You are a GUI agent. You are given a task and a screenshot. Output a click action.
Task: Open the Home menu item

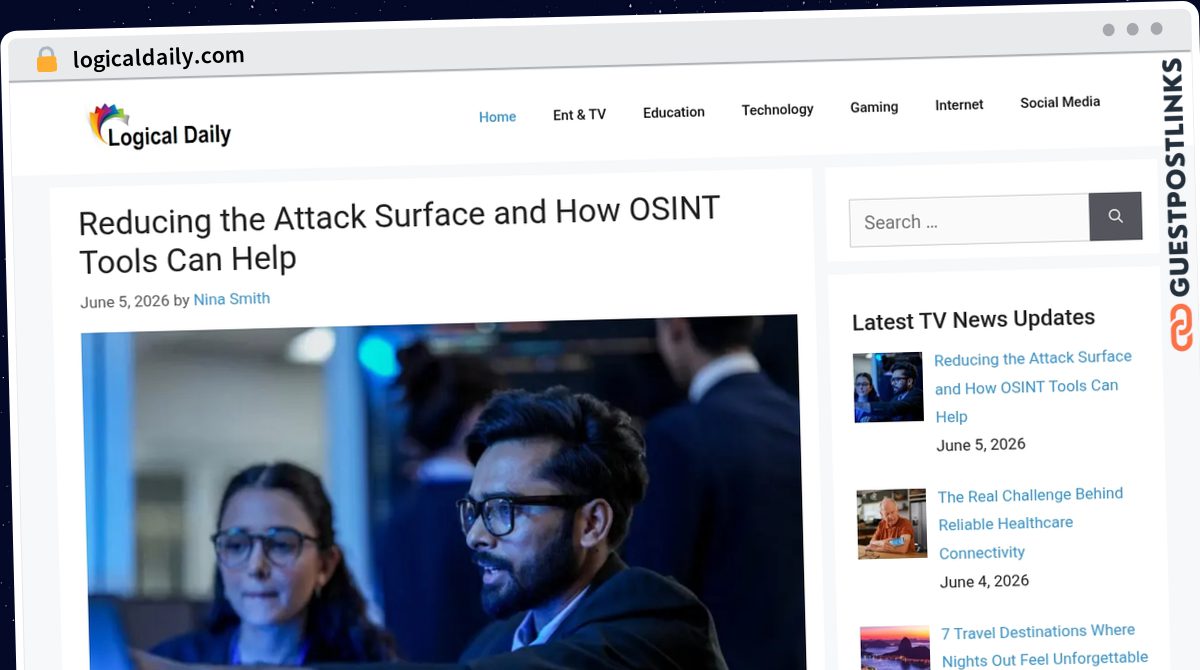pos(497,117)
